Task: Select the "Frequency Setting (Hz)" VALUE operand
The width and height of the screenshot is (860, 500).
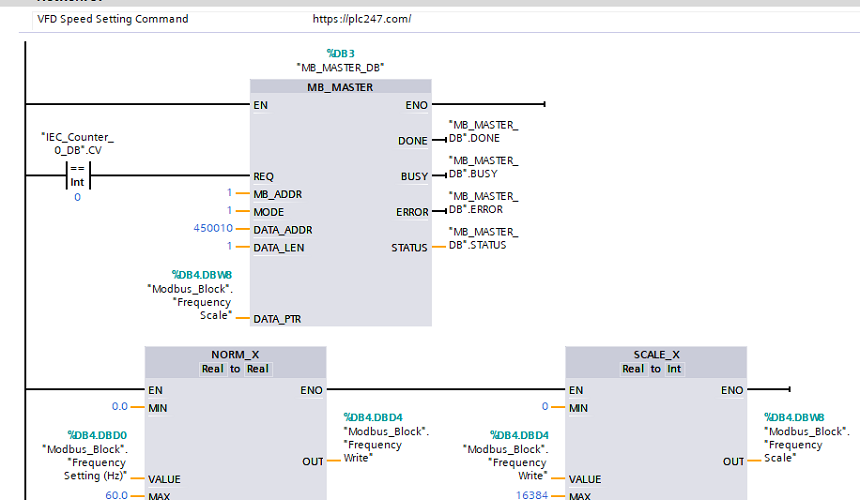Action: (85, 463)
